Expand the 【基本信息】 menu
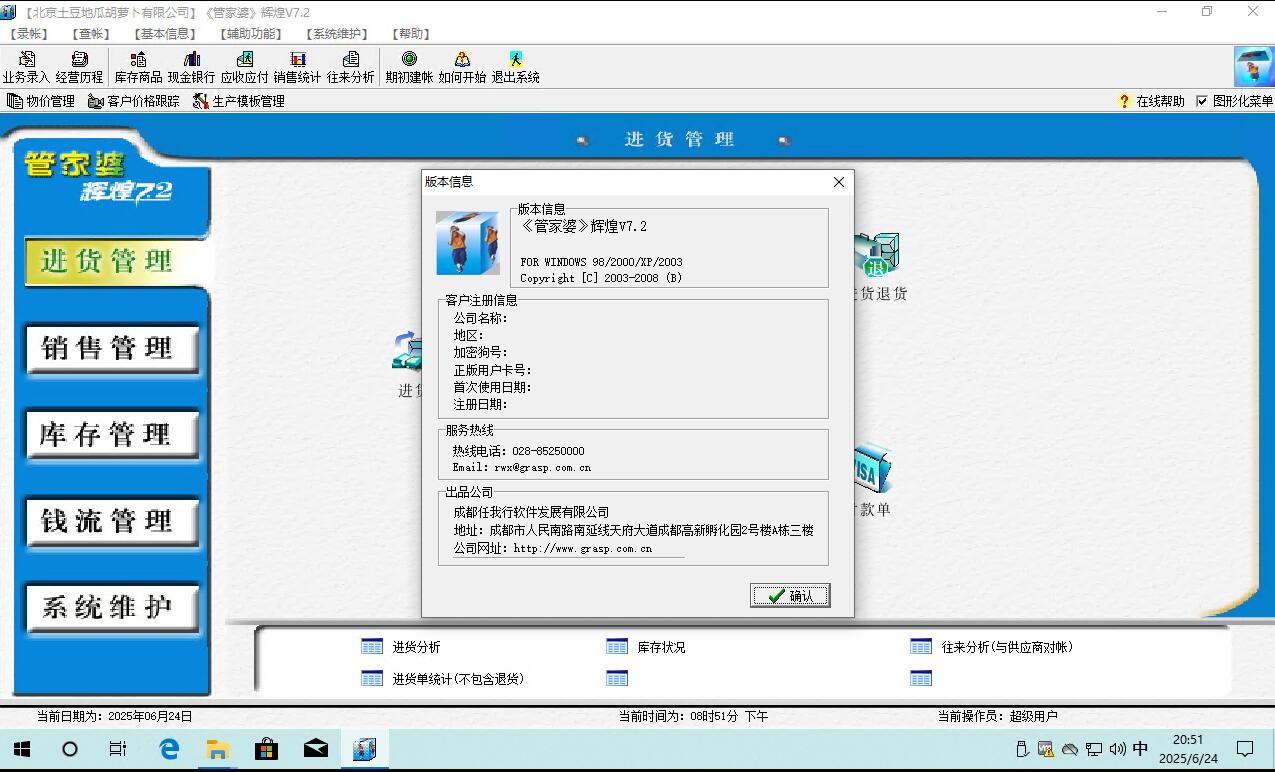 click(x=167, y=34)
